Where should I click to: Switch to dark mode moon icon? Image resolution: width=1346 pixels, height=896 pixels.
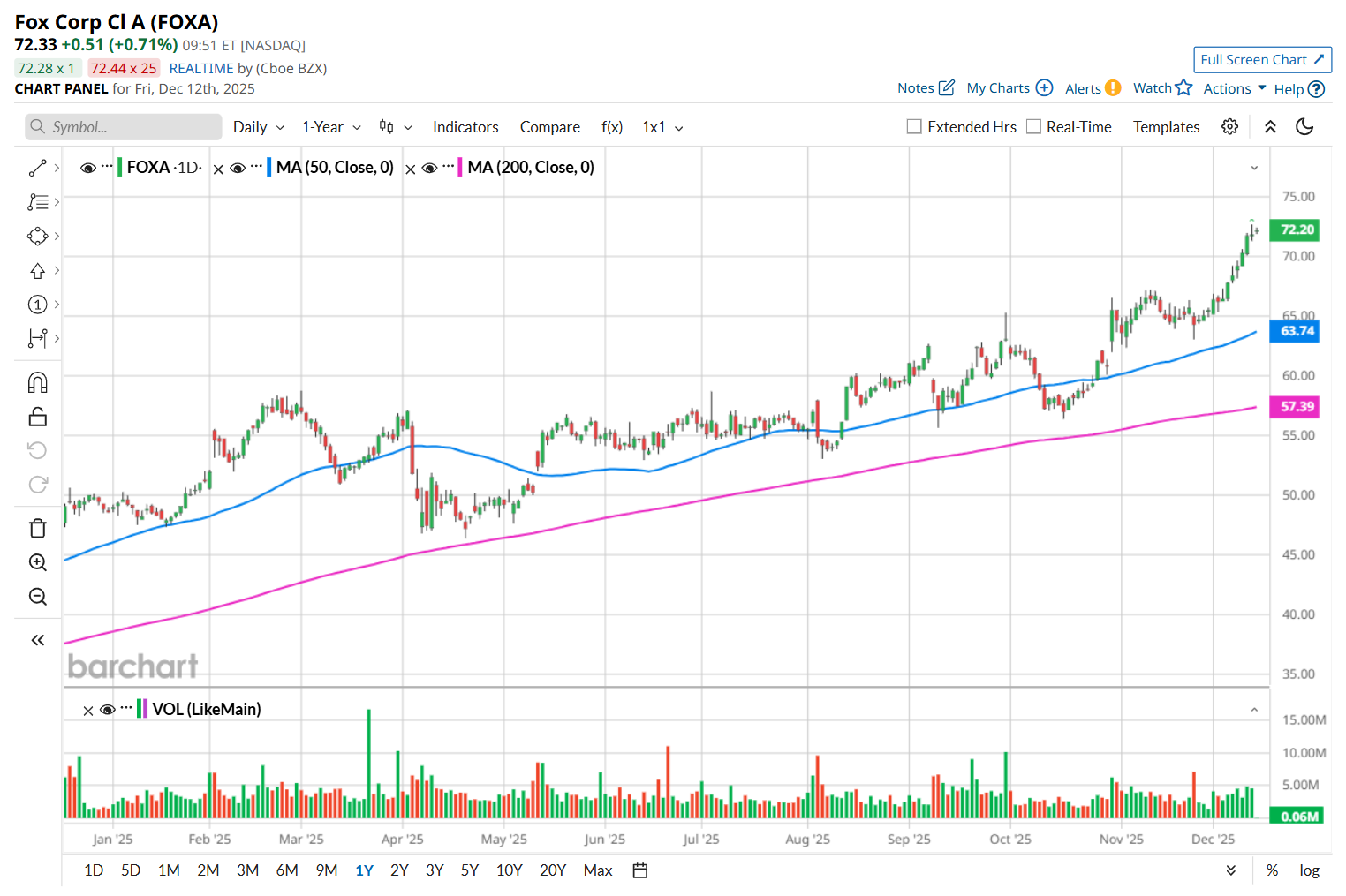1304,127
